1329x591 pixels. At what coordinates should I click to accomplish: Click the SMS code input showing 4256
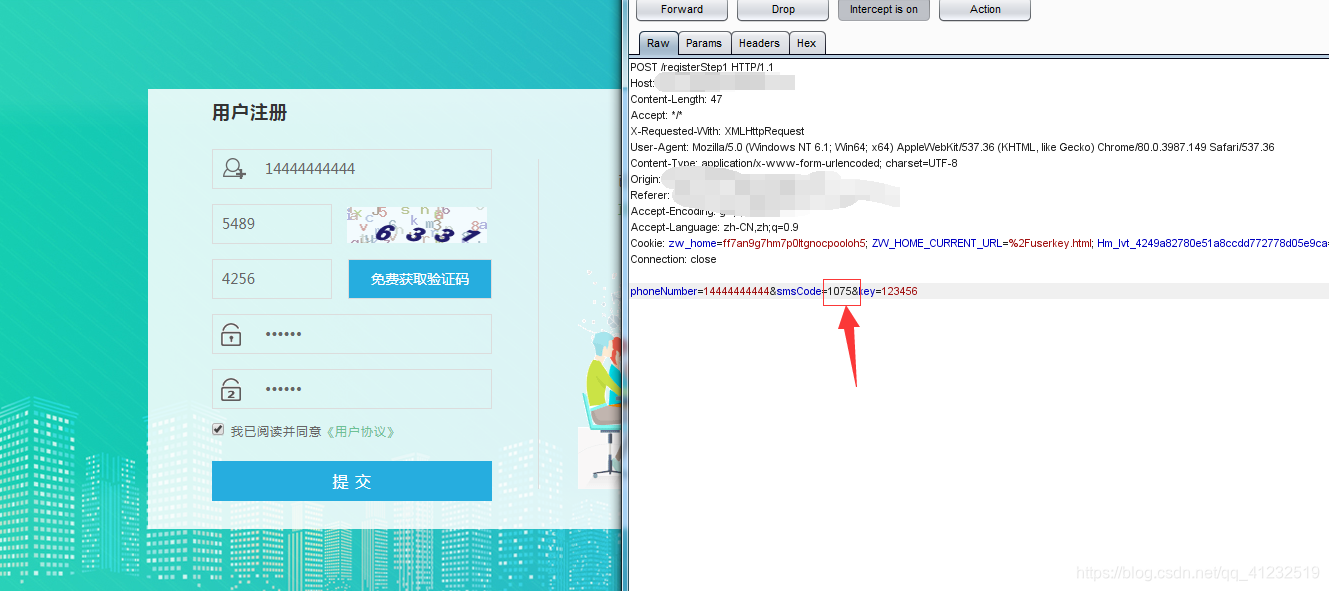click(x=272, y=279)
